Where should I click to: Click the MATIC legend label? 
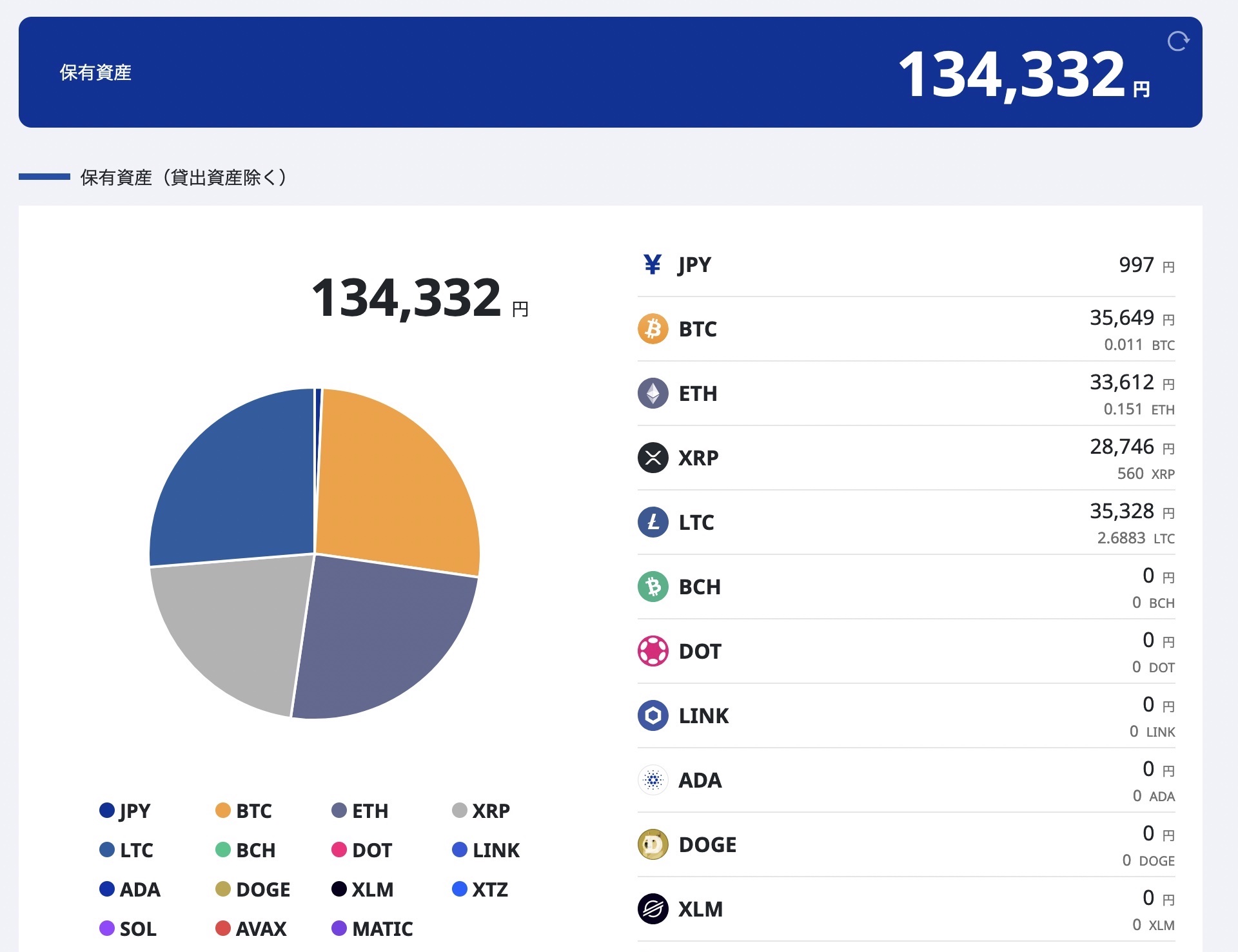coord(382,929)
